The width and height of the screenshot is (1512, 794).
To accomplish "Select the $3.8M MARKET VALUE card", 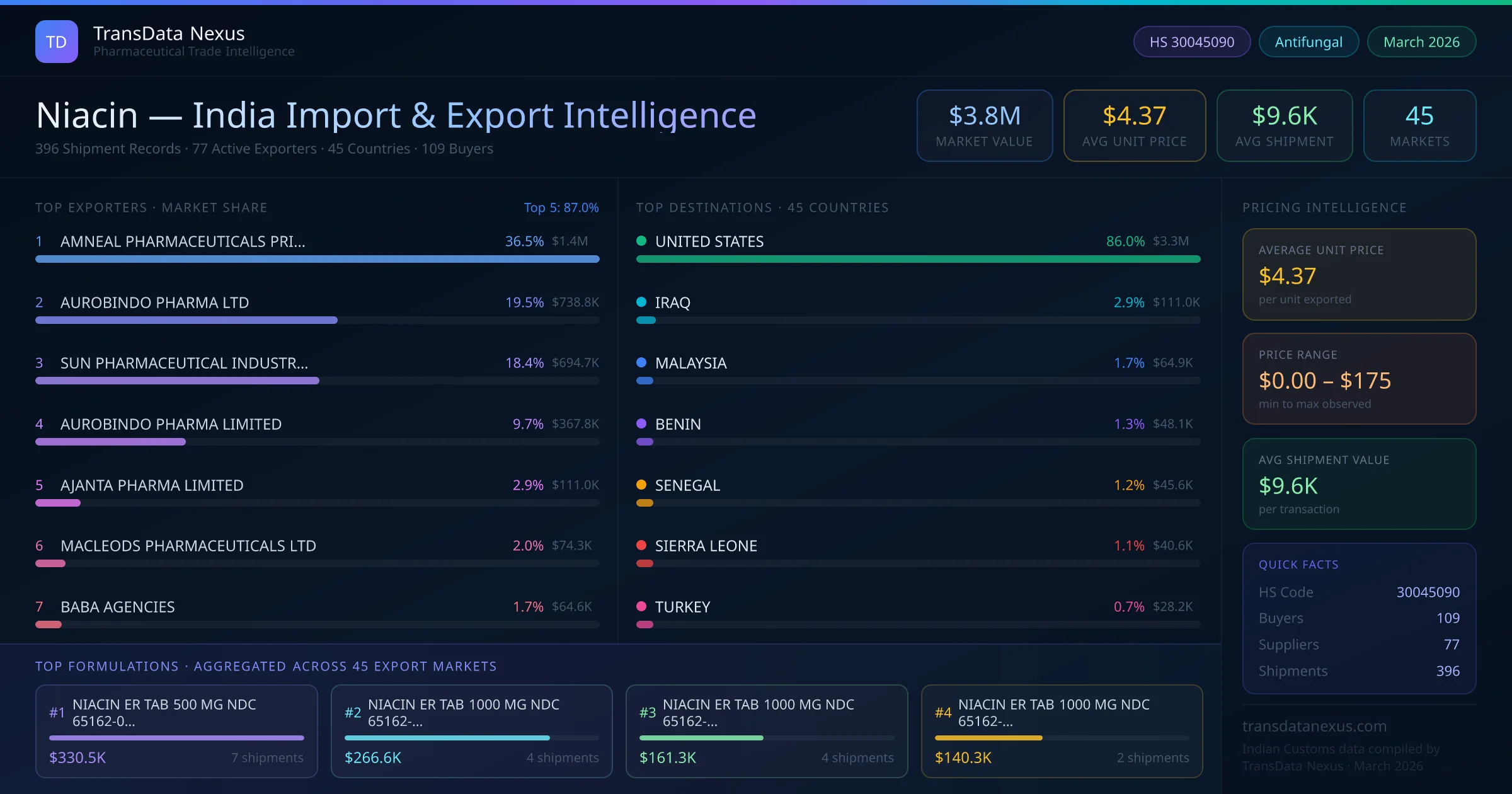I will coord(985,125).
